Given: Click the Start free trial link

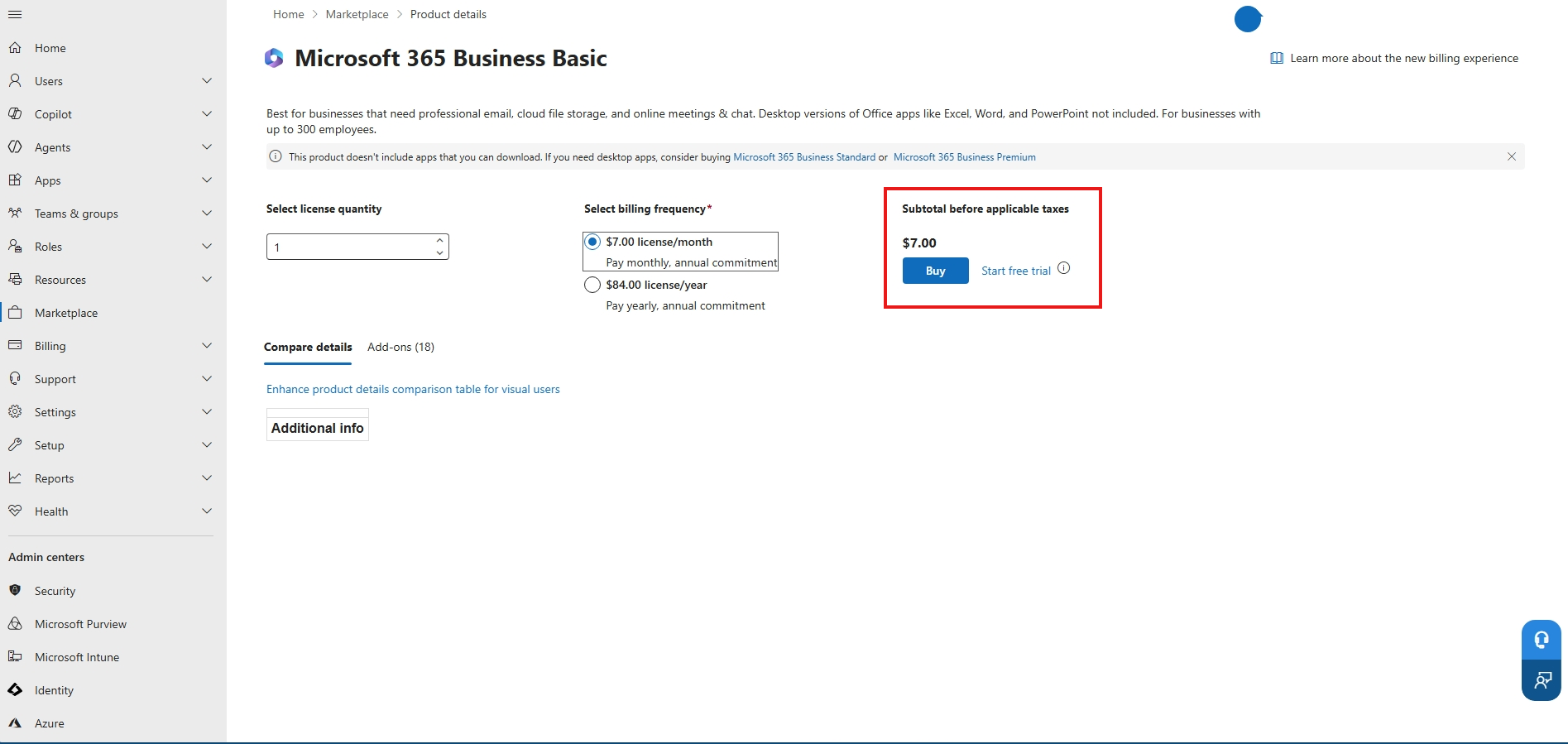Looking at the screenshot, I should click(x=1016, y=271).
